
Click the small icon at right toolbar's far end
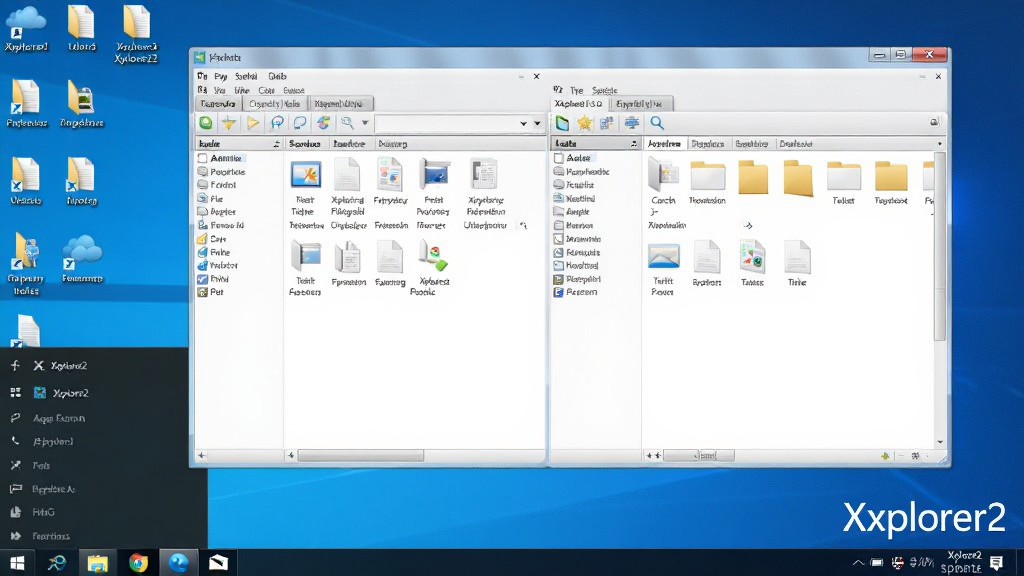935,122
